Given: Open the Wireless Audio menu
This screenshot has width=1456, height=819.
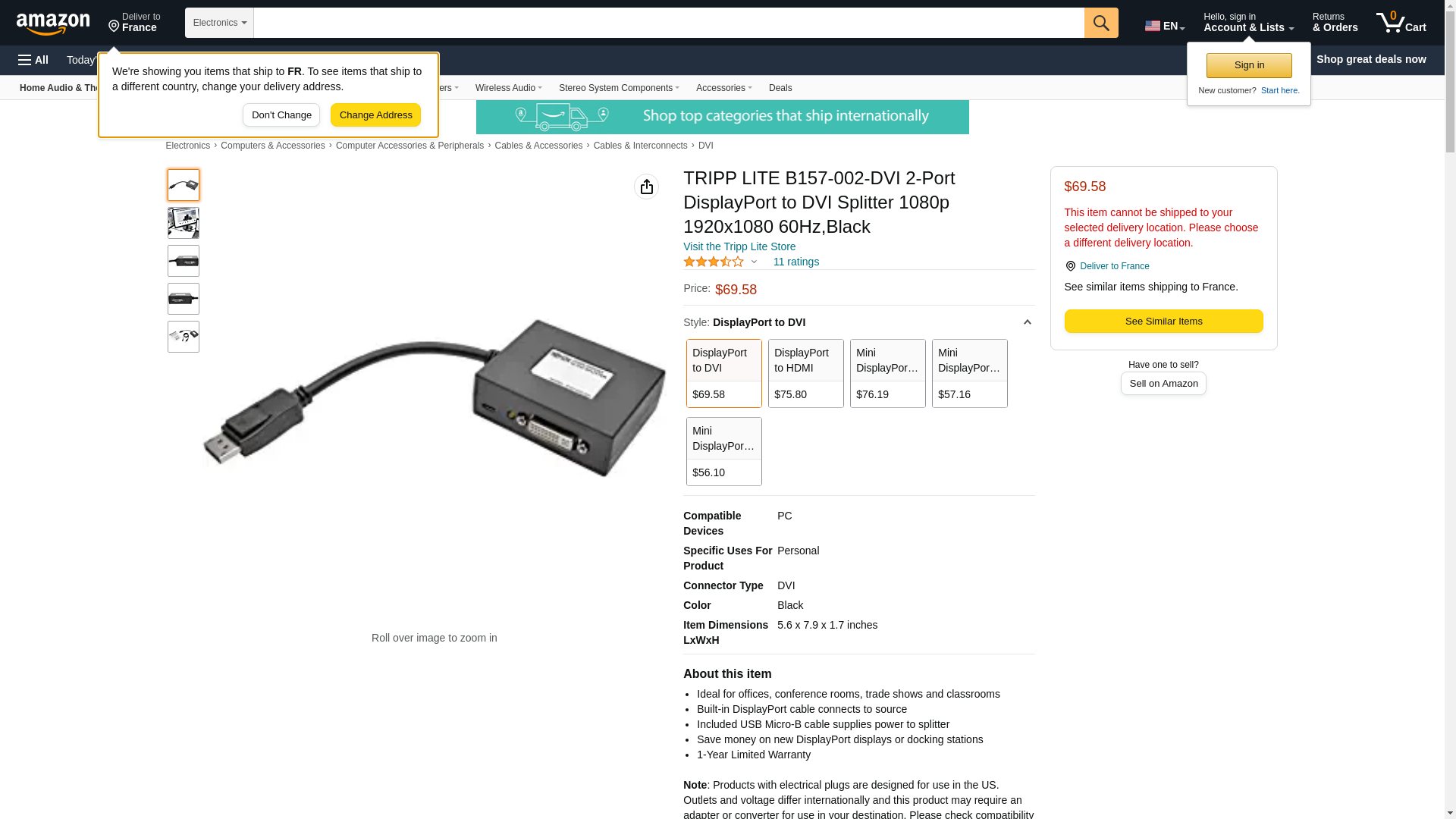Looking at the screenshot, I should click(508, 88).
